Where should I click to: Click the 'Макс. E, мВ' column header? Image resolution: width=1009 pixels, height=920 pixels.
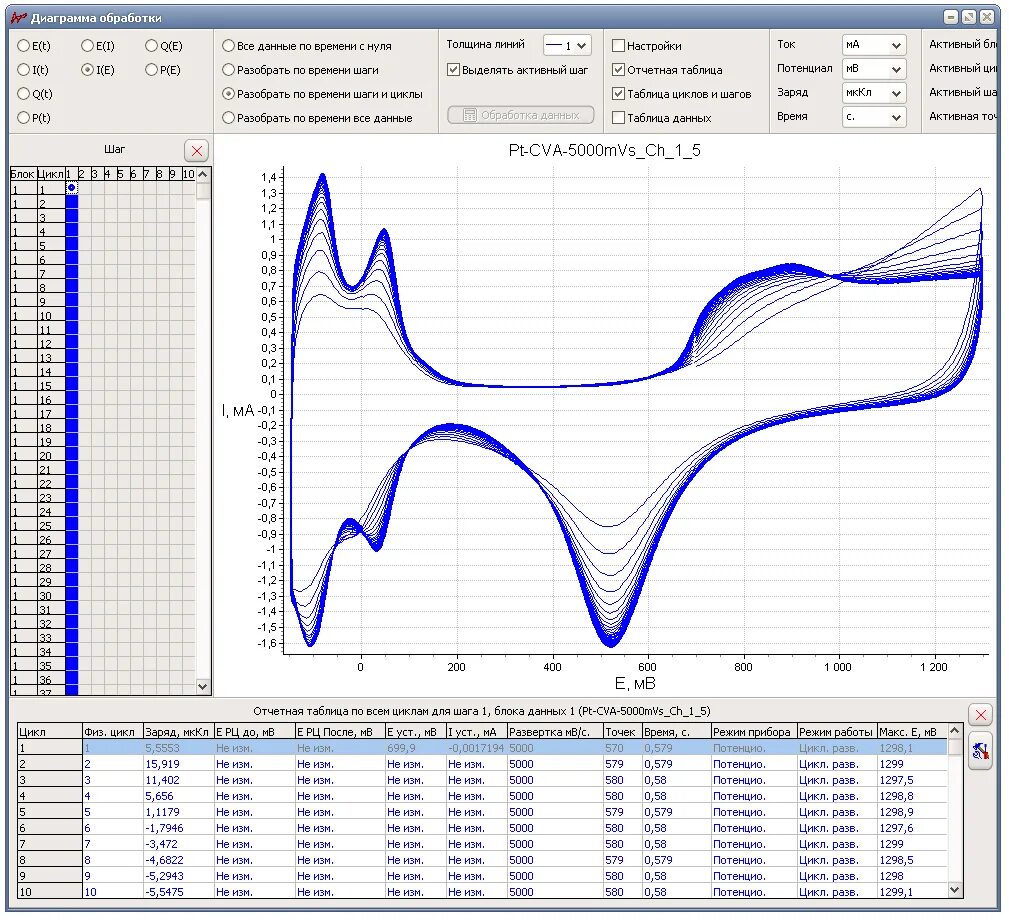[x=912, y=732]
